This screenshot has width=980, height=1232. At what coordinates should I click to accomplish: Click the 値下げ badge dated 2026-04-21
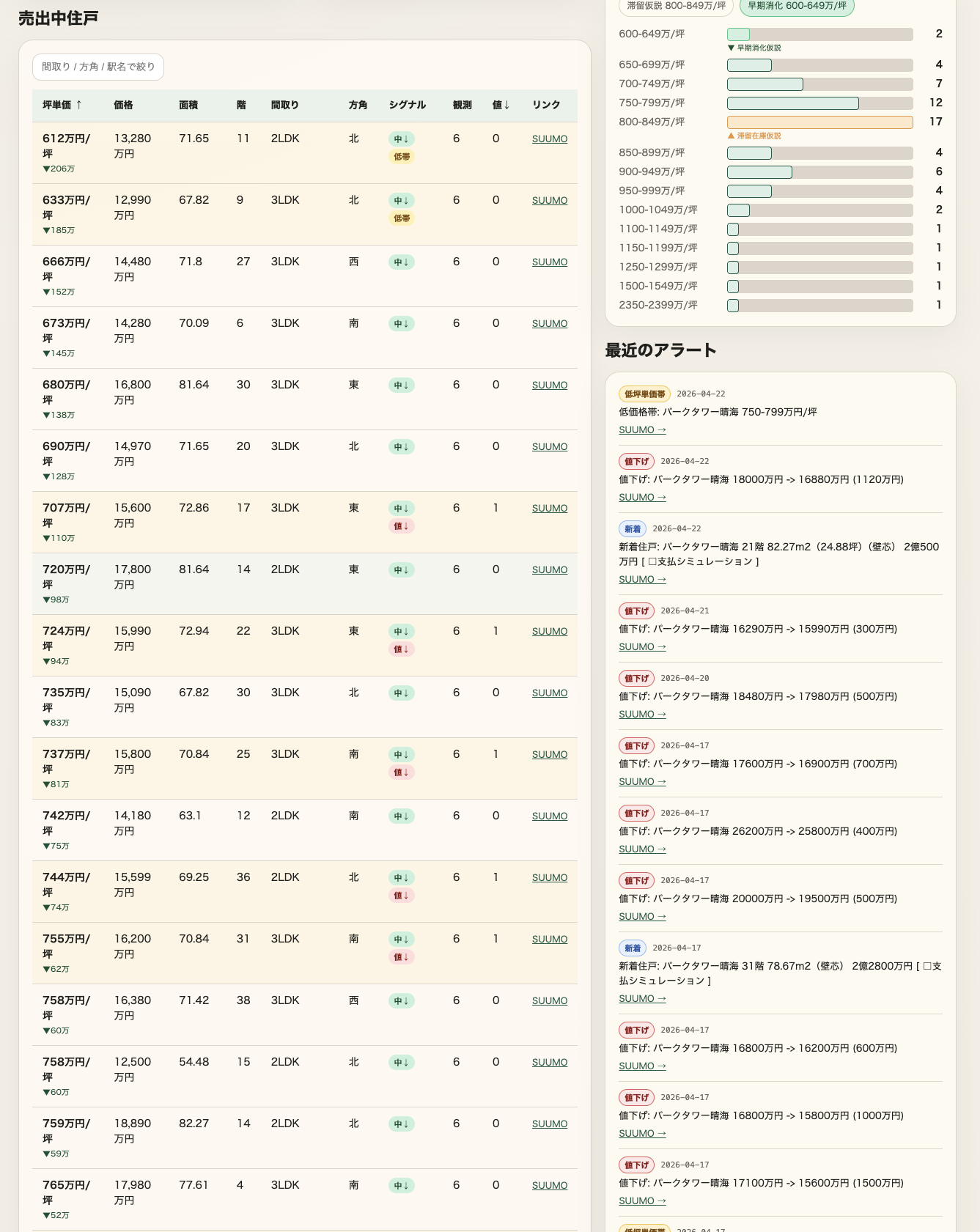point(636,611)
